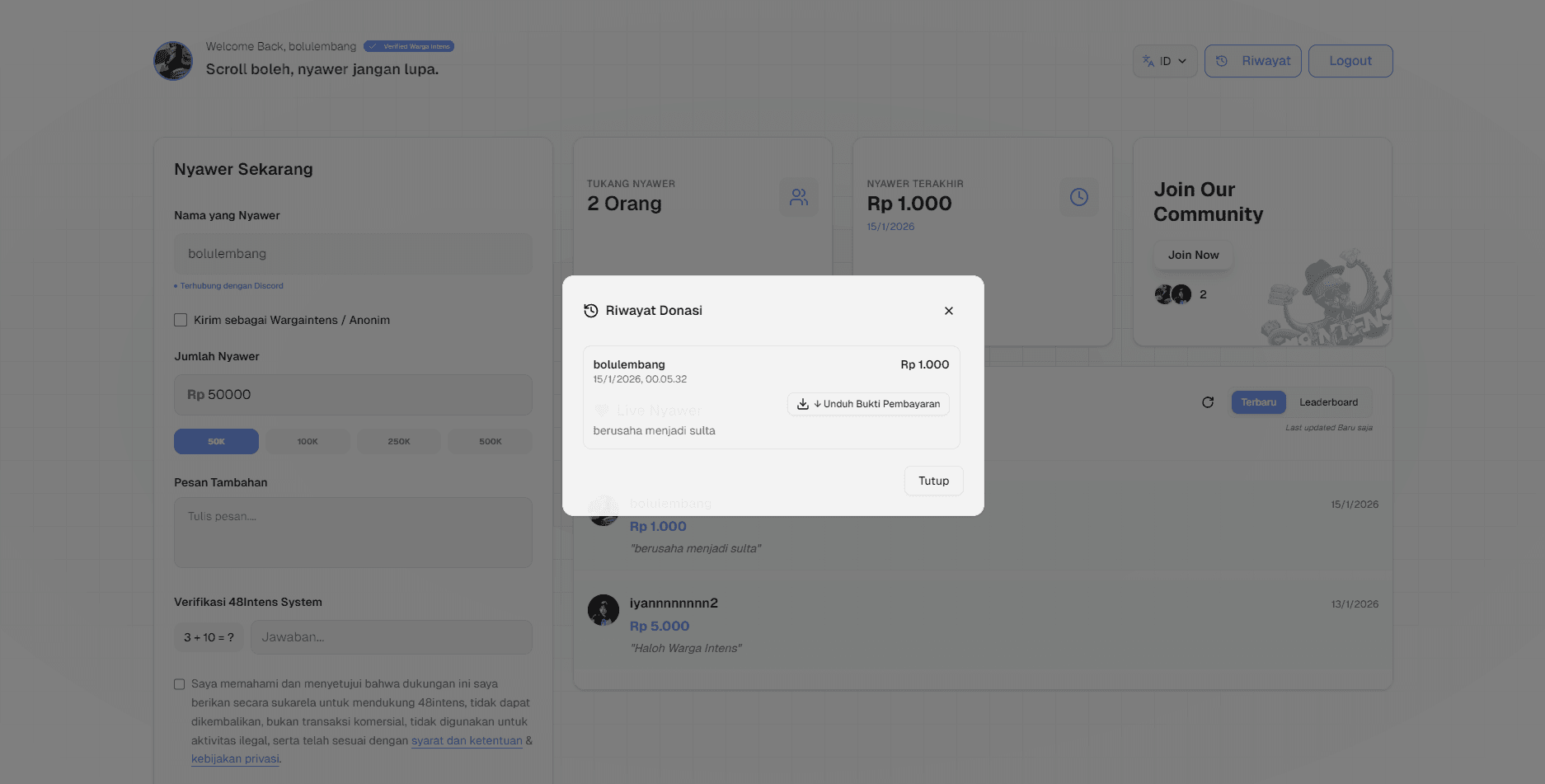Click the Jawaban verification answer field
1545x784 pixels.
click(391, 637)
